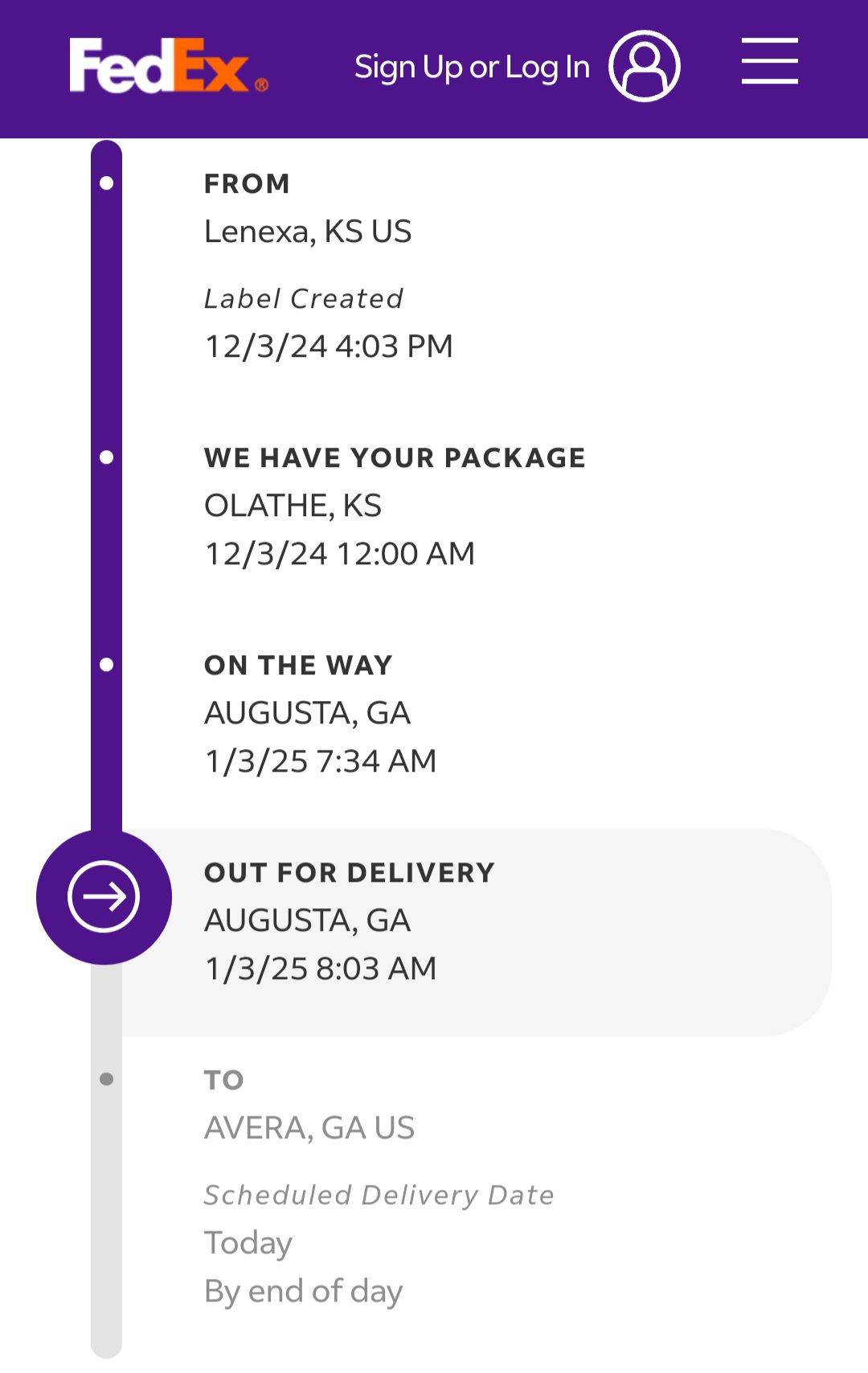Select the FROM timeline dot
The height and width of the screenshot is (1373, 868).
106,183
